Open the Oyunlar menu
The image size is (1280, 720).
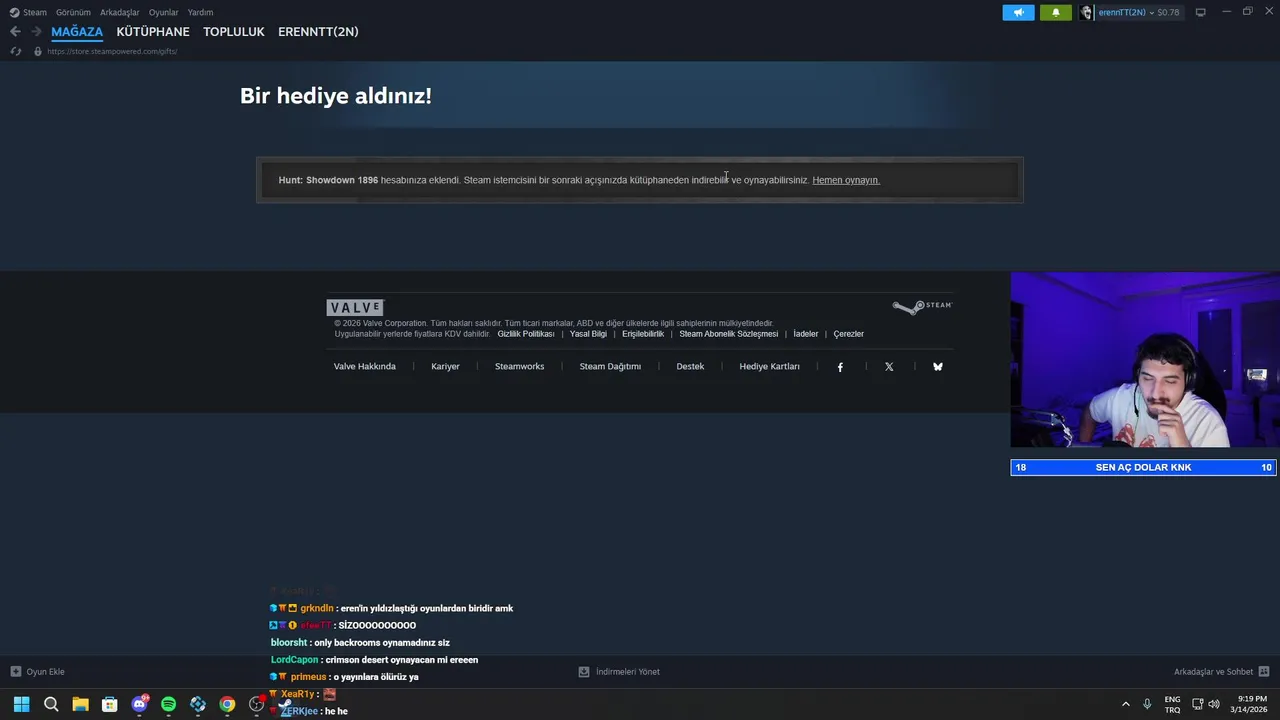[x=163, y=12]
